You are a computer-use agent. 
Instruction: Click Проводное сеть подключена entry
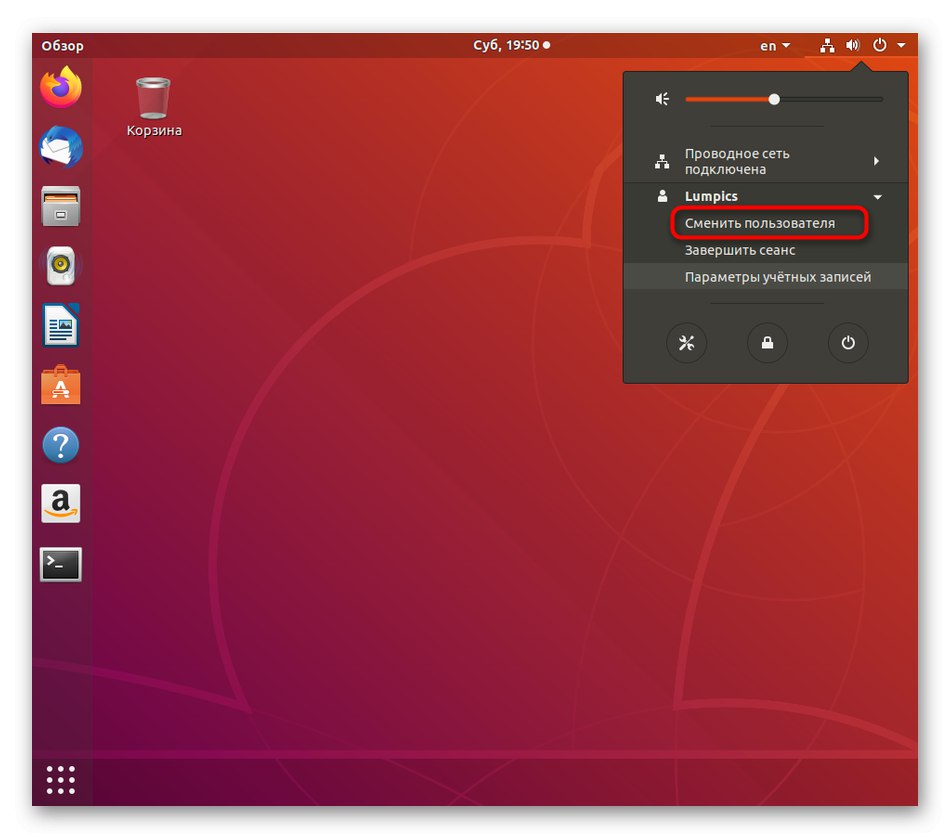pos(766,161)
